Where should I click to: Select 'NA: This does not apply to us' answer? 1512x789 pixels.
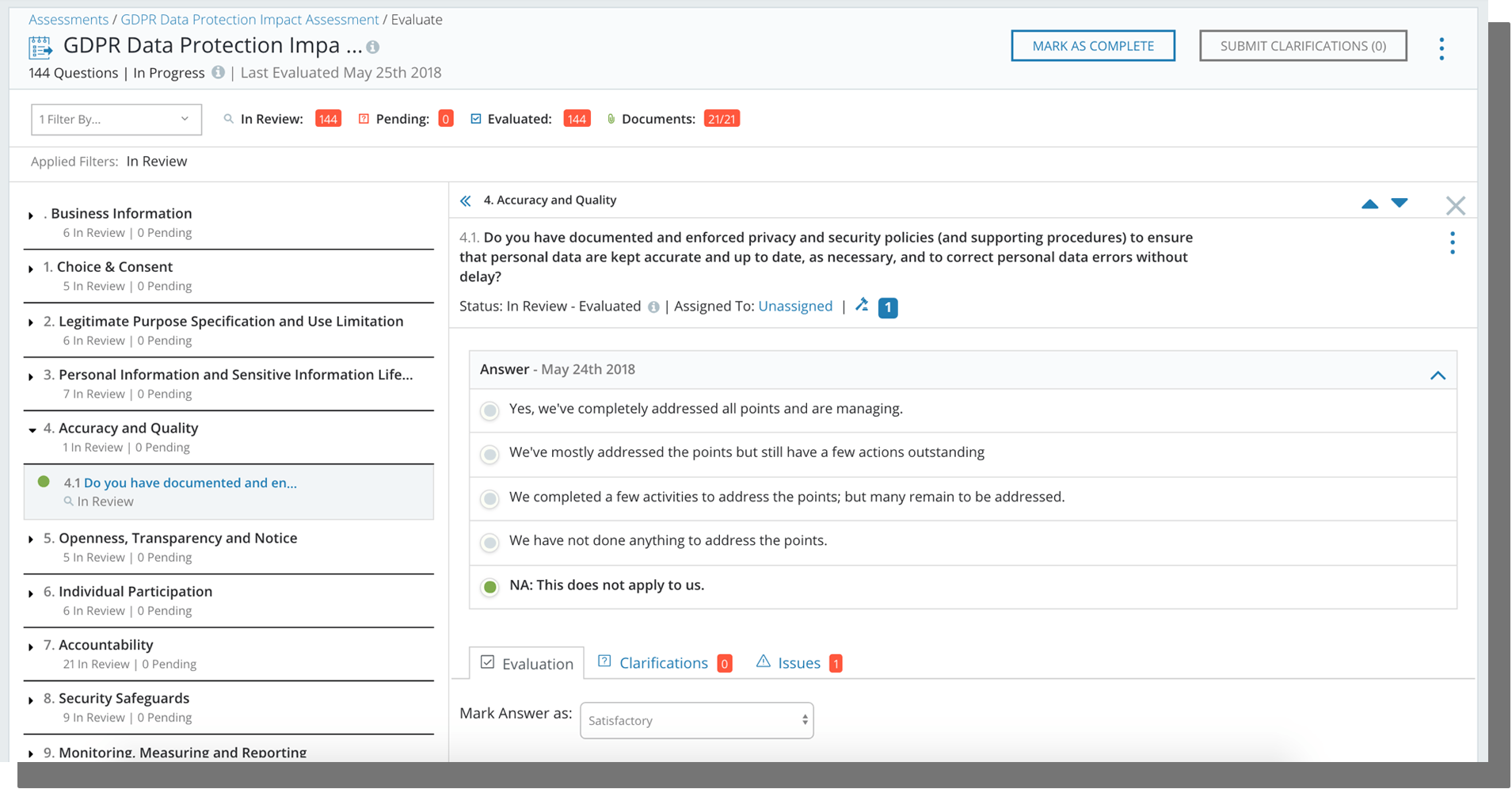(490, 587)
